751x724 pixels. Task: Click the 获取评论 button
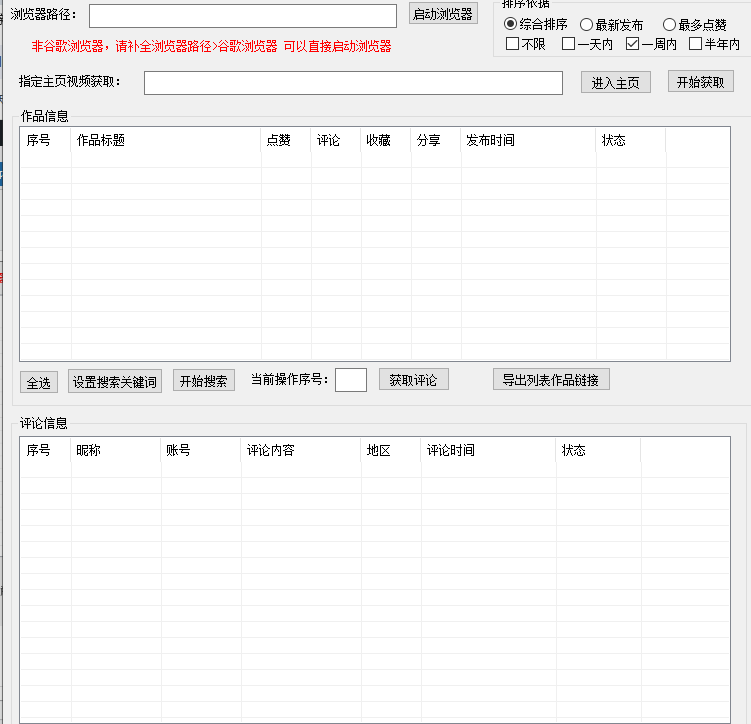click(413, 380)
